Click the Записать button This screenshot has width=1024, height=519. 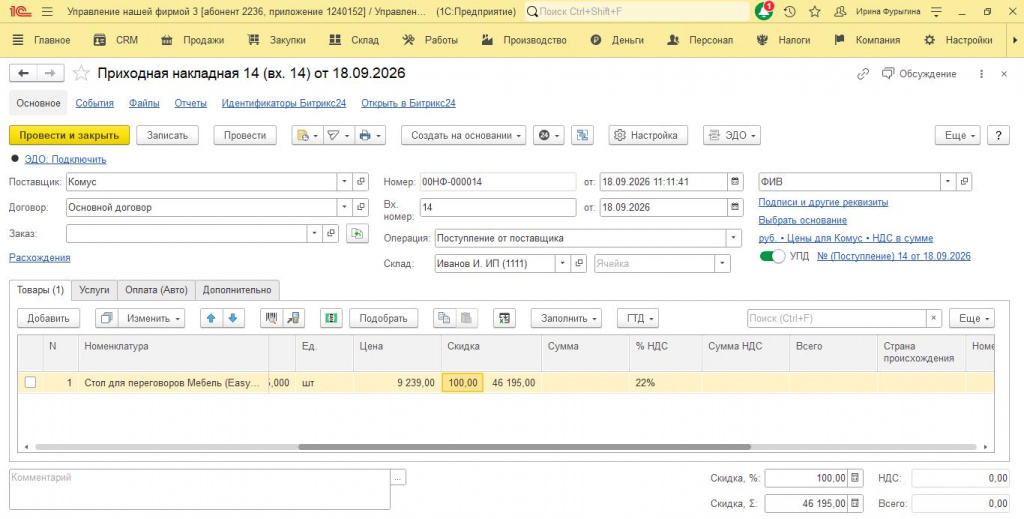point(167,135)
